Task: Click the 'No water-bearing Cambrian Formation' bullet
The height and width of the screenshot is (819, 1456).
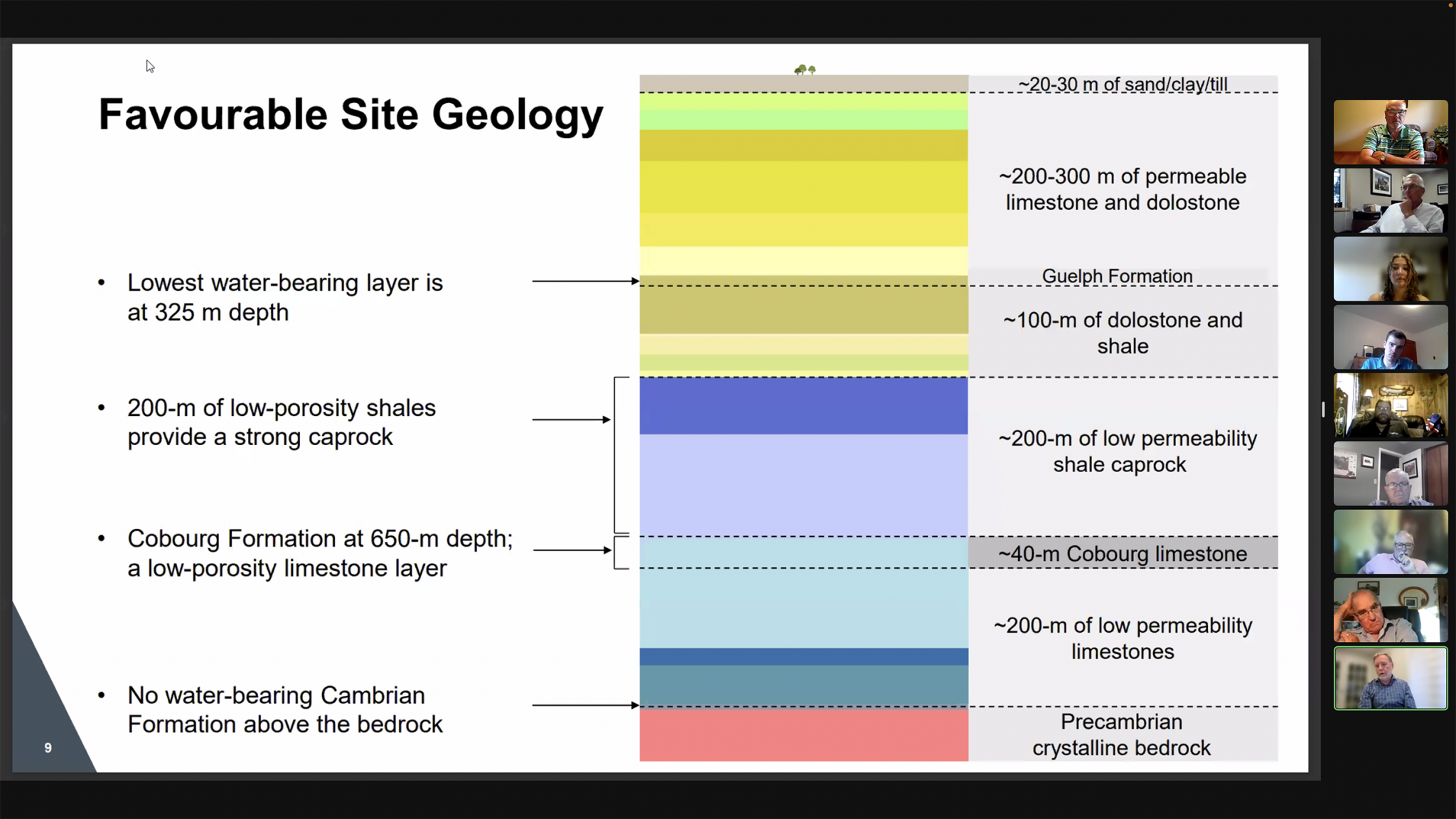Action: 284,709
